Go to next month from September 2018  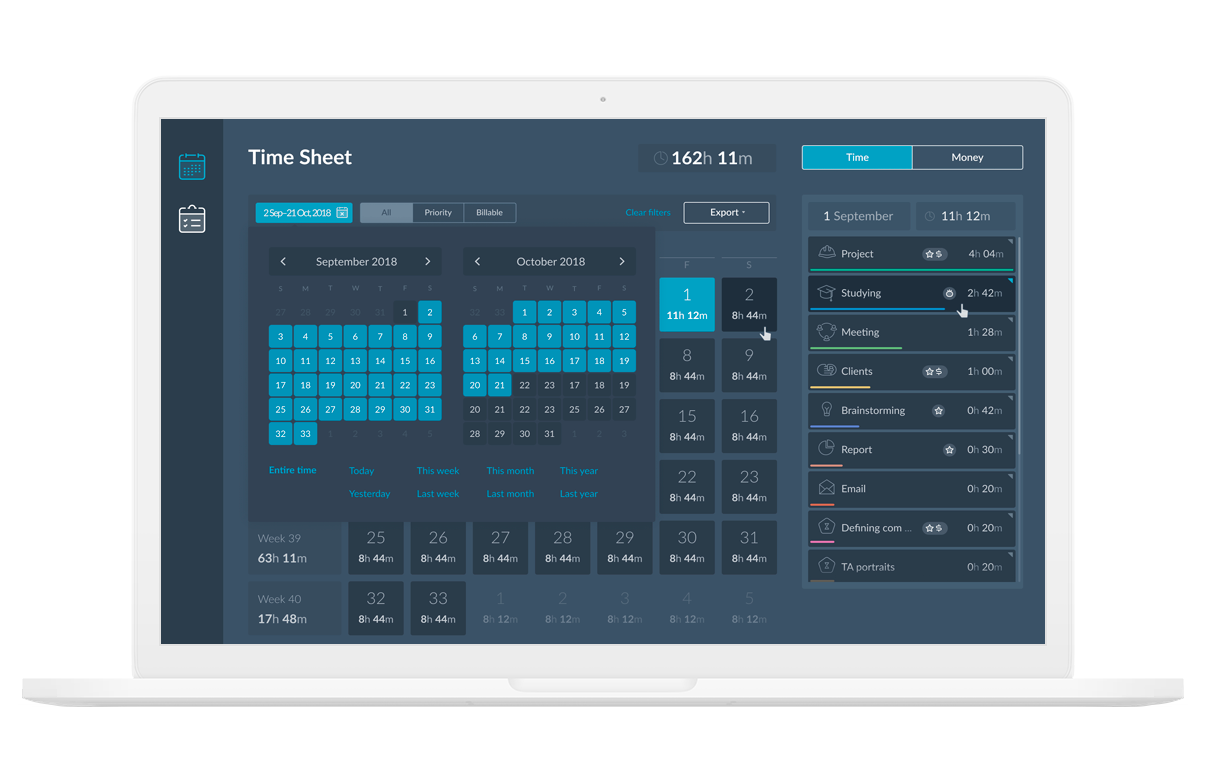coord(428,262)
